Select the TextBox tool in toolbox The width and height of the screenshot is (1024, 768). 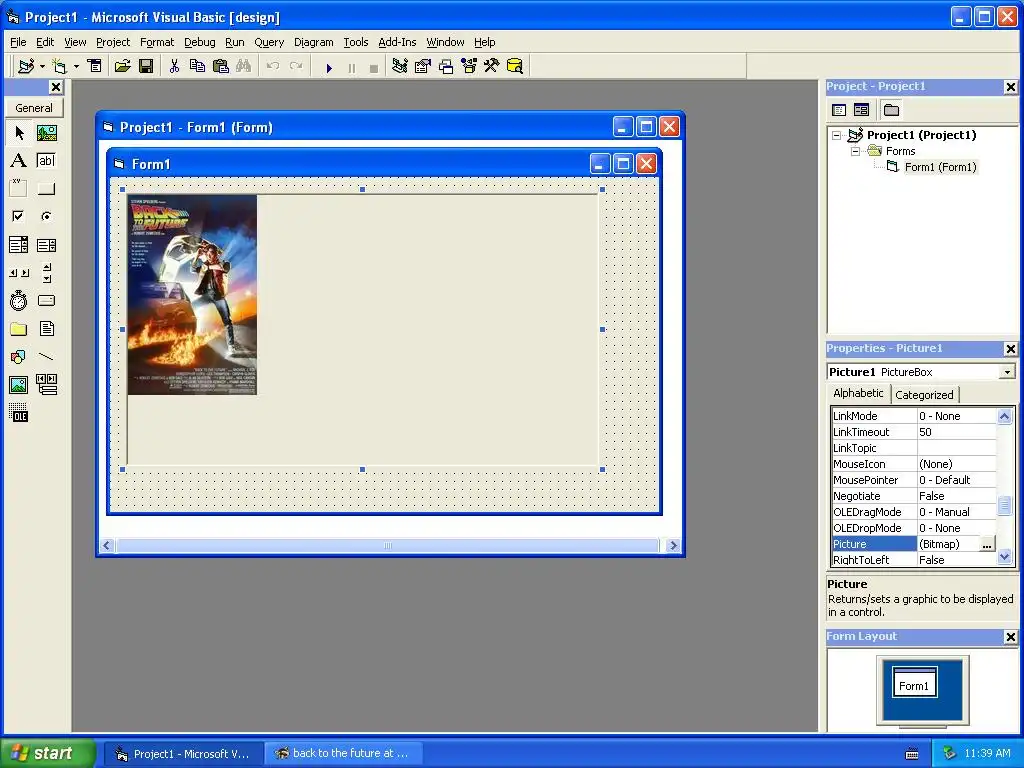tap(46, 161)
